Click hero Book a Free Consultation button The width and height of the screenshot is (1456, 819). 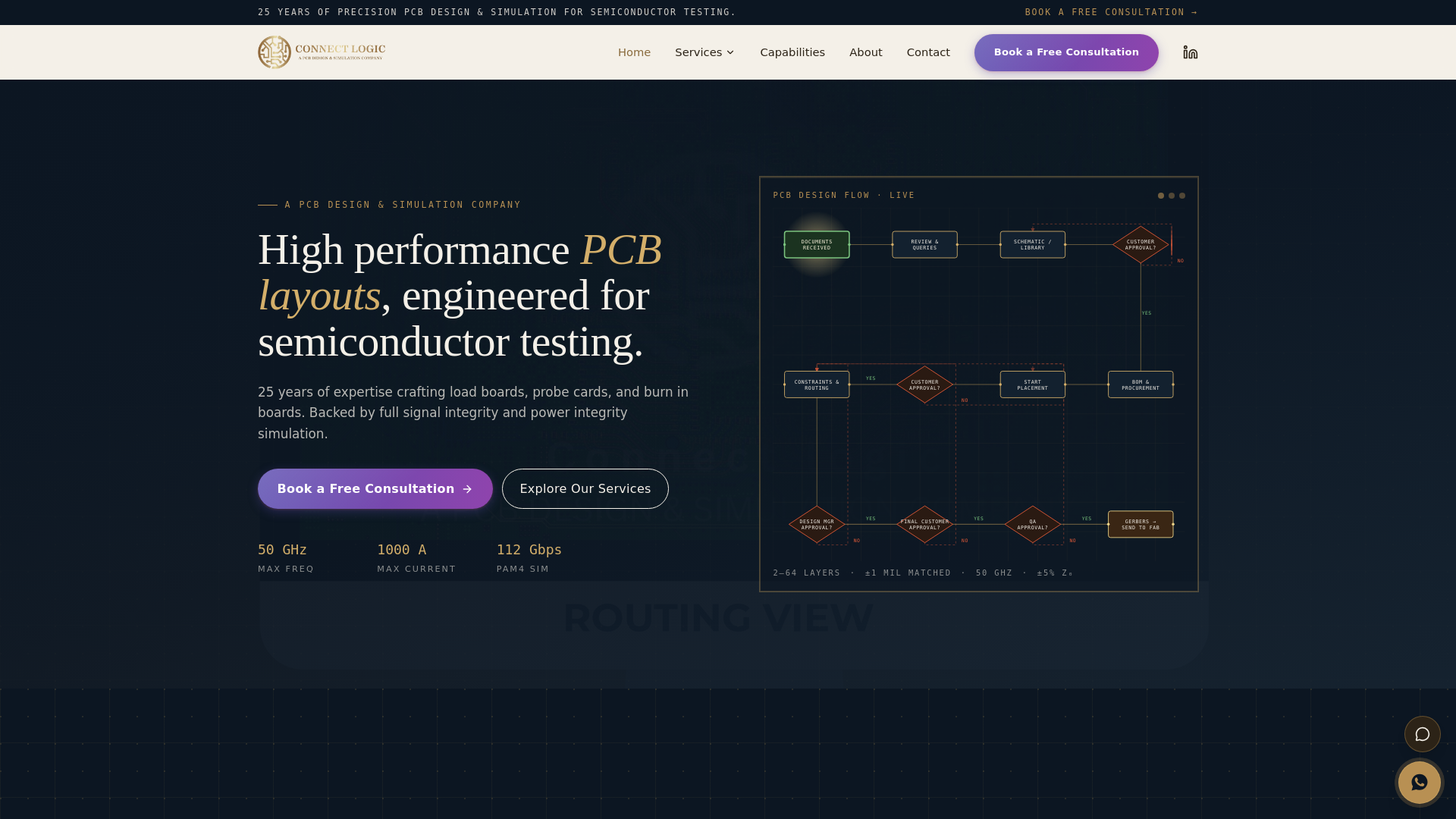375,489
